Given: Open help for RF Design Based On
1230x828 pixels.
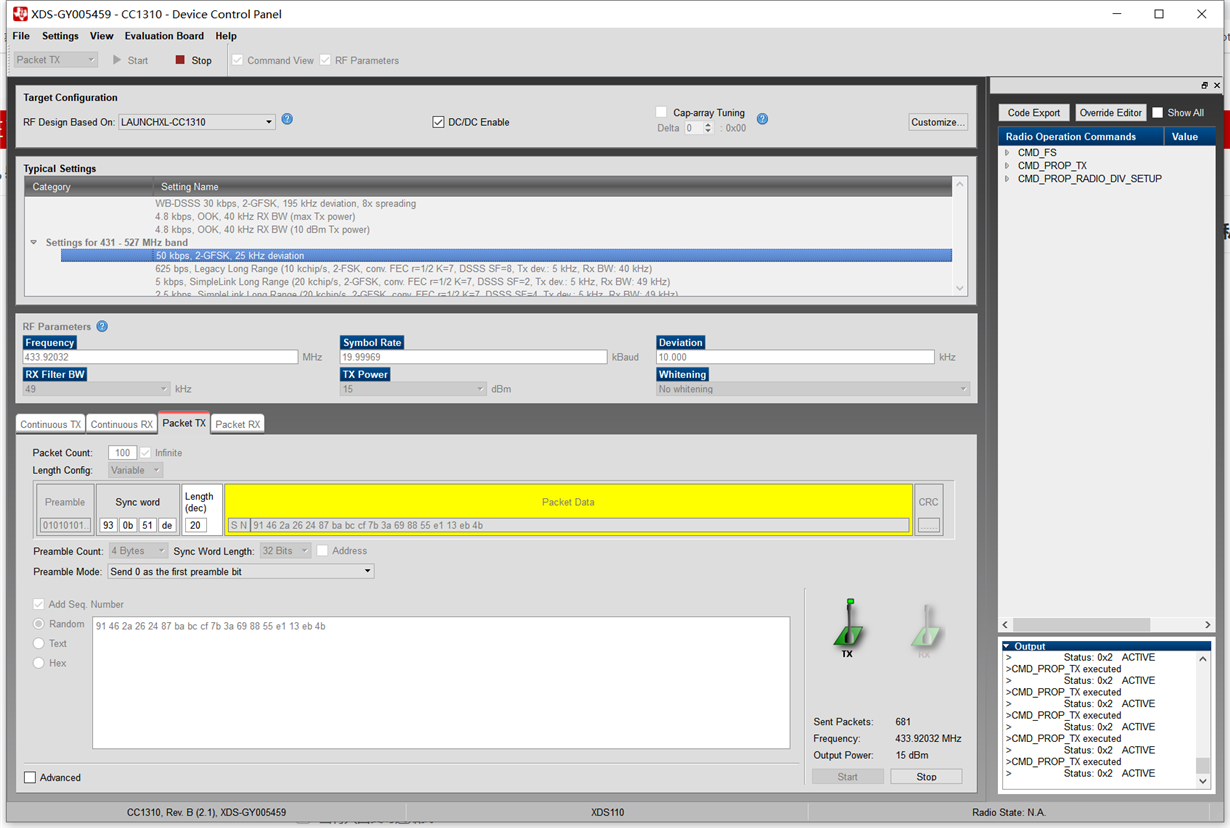Looking at the screenshot, I should point(287,119).
